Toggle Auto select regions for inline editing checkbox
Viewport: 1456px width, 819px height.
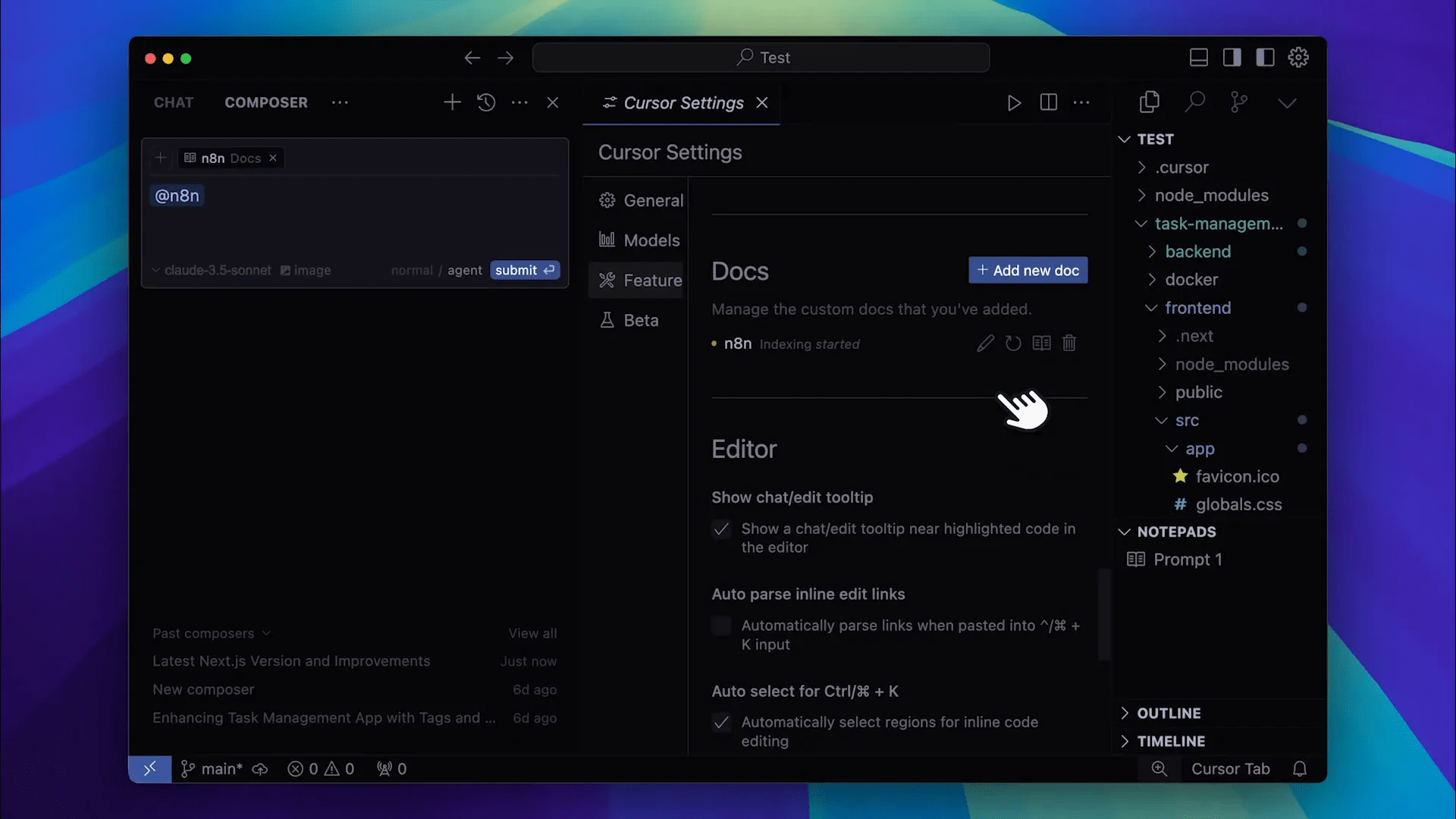[721, 723]
